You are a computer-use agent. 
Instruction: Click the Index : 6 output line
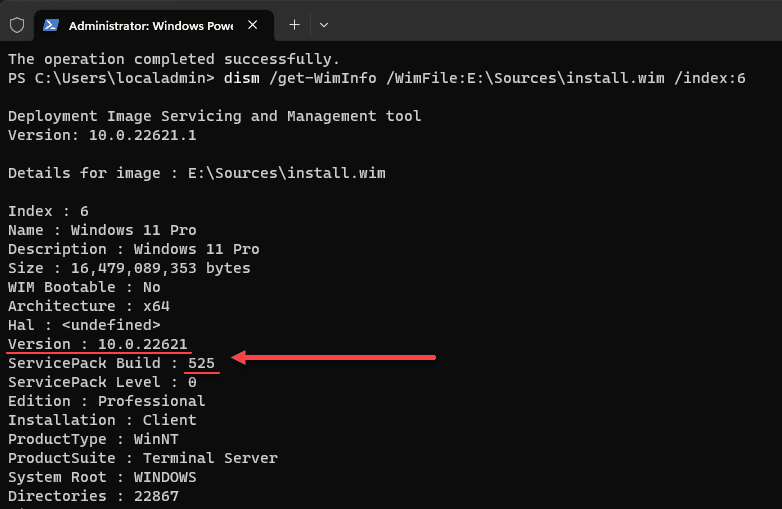[48, 211]
